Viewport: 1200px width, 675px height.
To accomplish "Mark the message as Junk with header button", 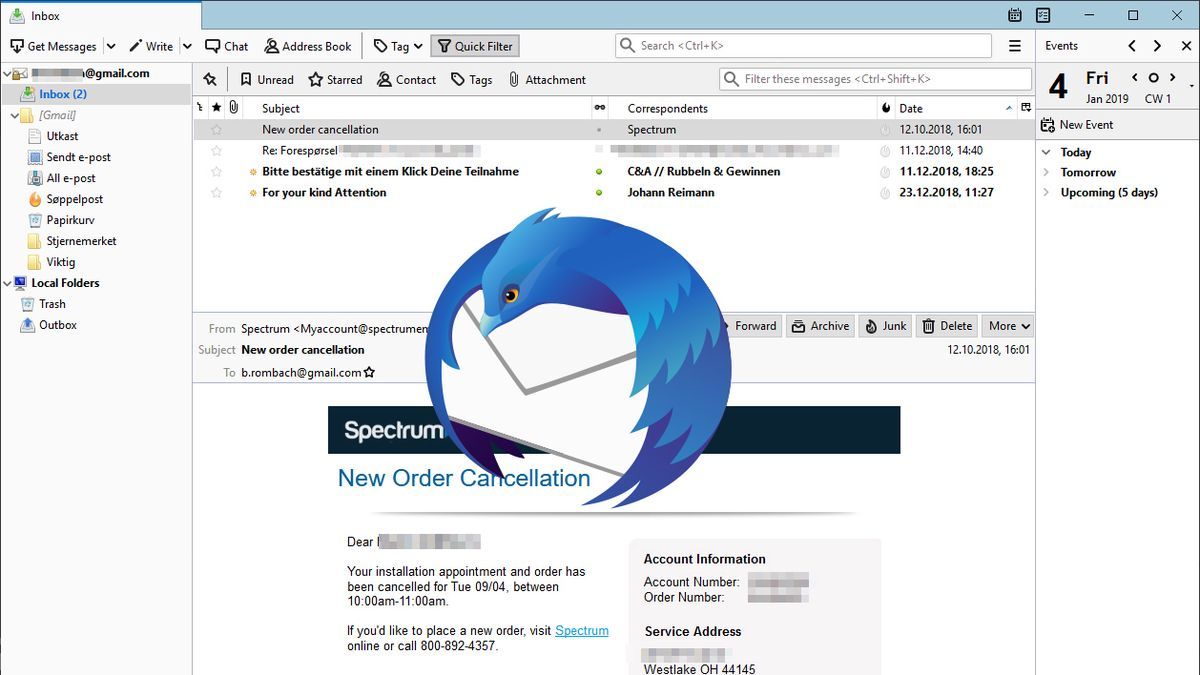I will (x=885, y=326).
